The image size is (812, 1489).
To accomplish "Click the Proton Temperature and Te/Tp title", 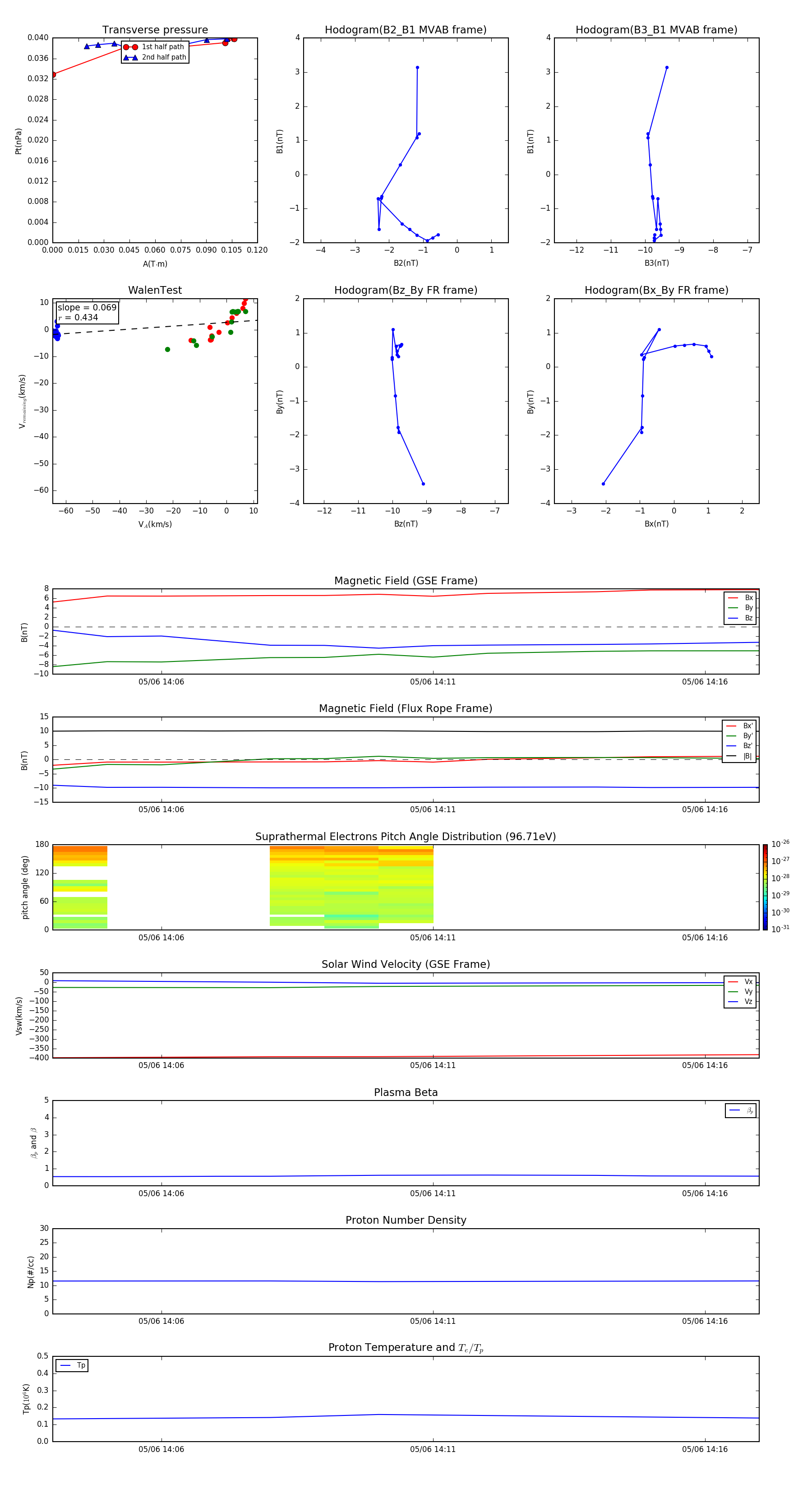I will [x=406, y=1347].
